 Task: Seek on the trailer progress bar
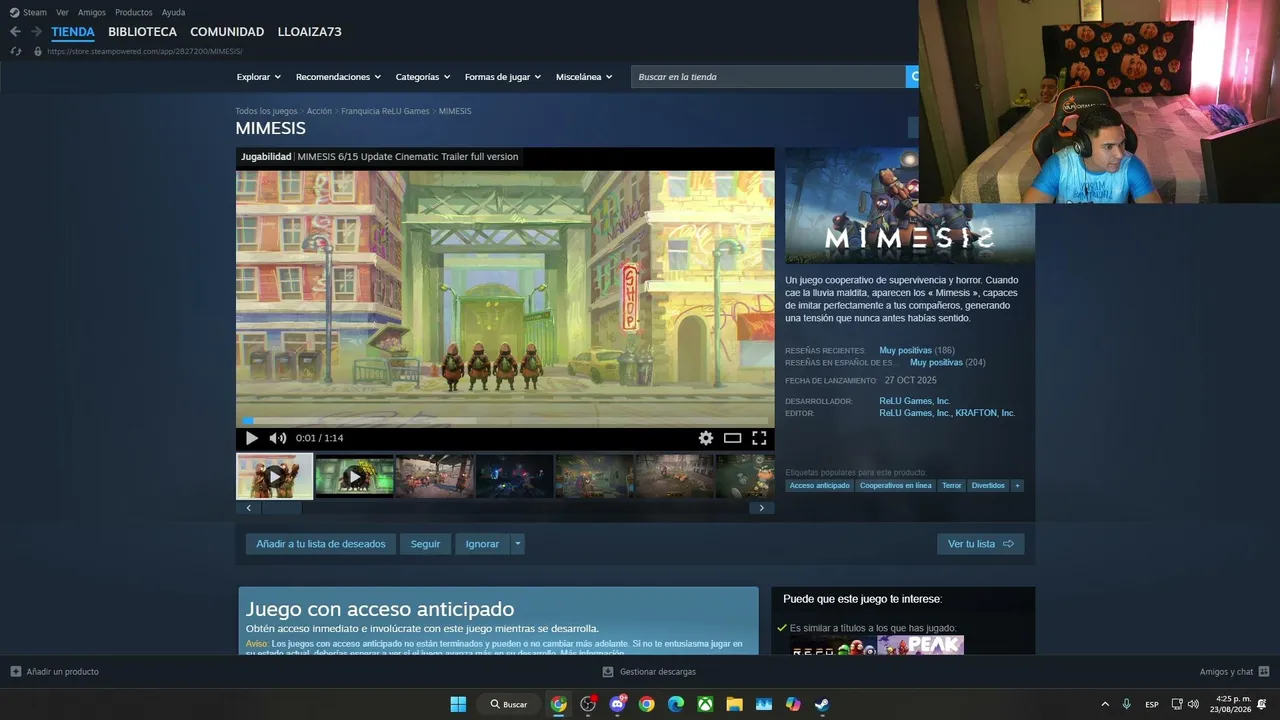pos(505,421)
